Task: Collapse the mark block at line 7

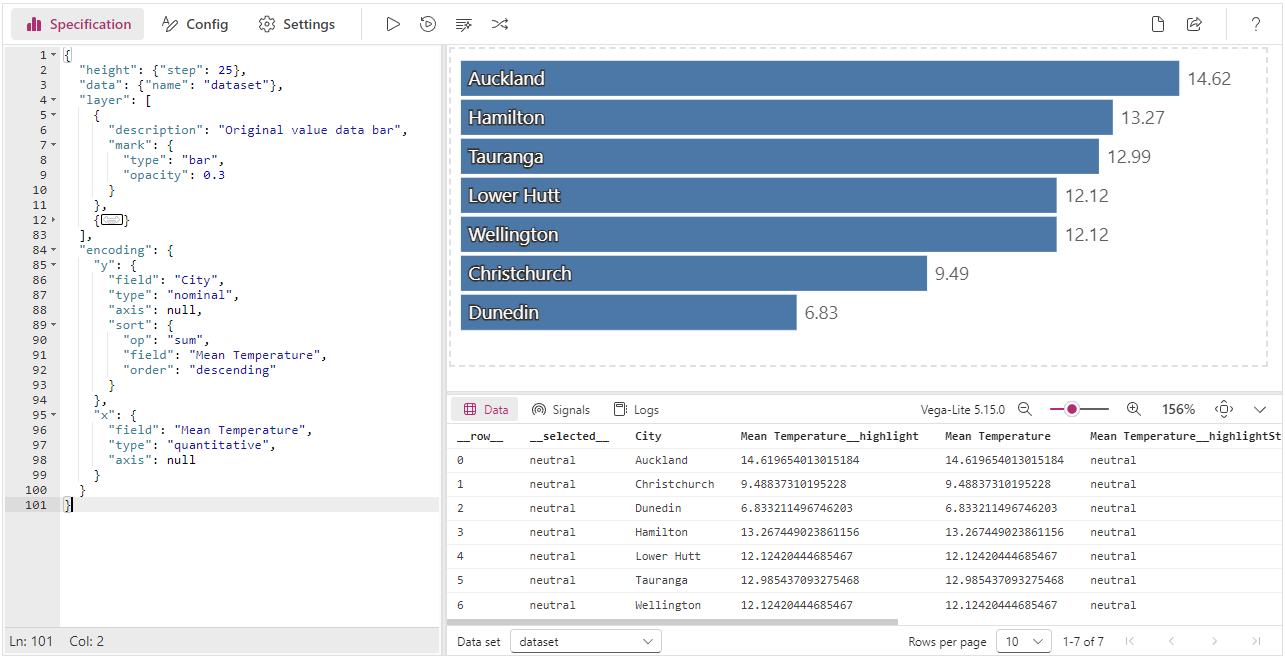Action: coord(53,145)
